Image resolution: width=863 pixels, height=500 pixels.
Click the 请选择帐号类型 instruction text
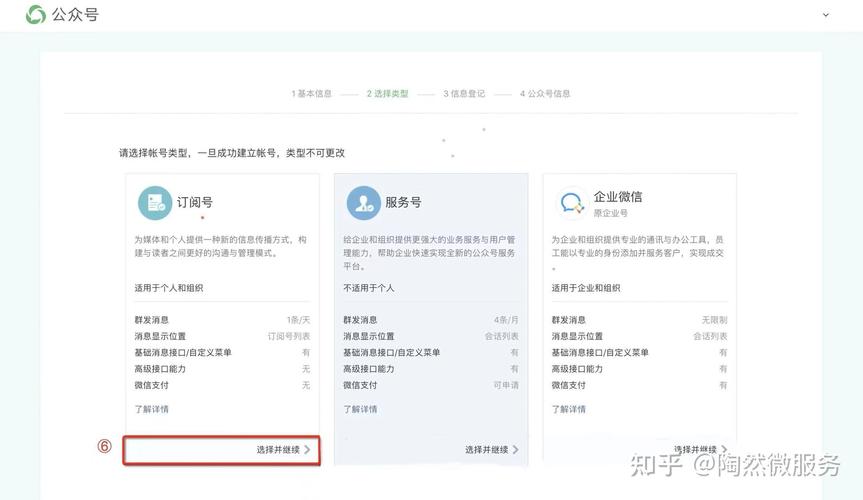pyautogui.click(x=232, y=153)
